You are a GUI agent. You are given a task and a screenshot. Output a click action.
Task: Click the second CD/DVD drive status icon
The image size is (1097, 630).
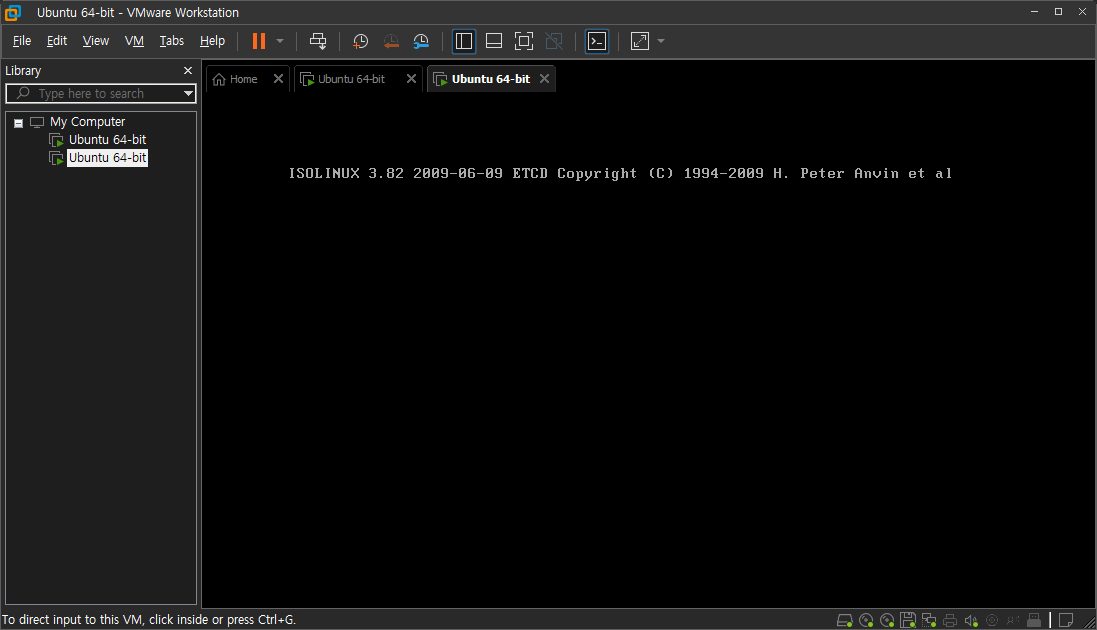pyautogui.click(x=887, y=620)
